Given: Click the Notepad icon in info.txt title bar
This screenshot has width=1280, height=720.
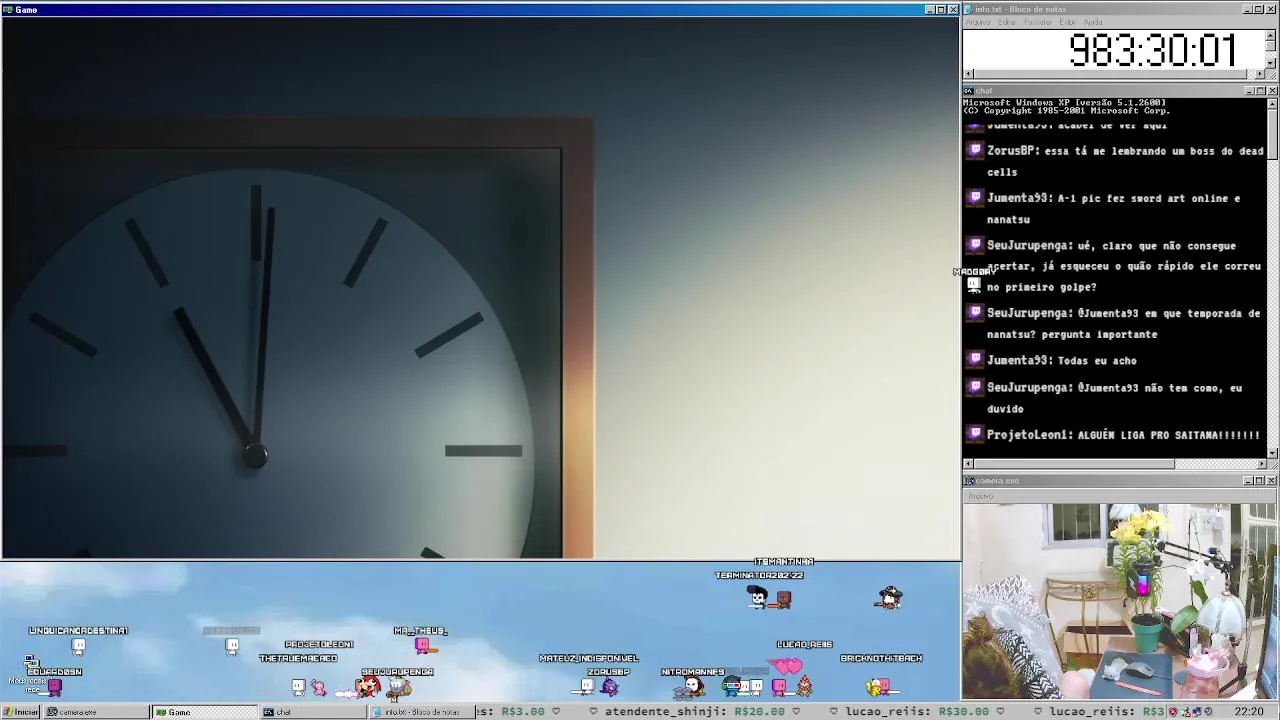Looking at the screenshot, I should pos(969,9).
